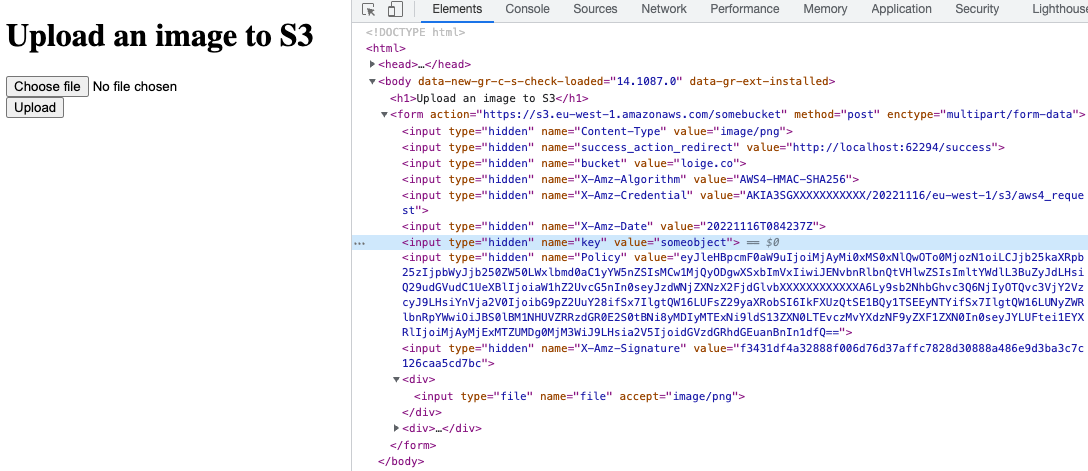Collapse the div containing the file input
This screenshot has height=471, width=1088.
pyautogui.click(x=397, y=380)
